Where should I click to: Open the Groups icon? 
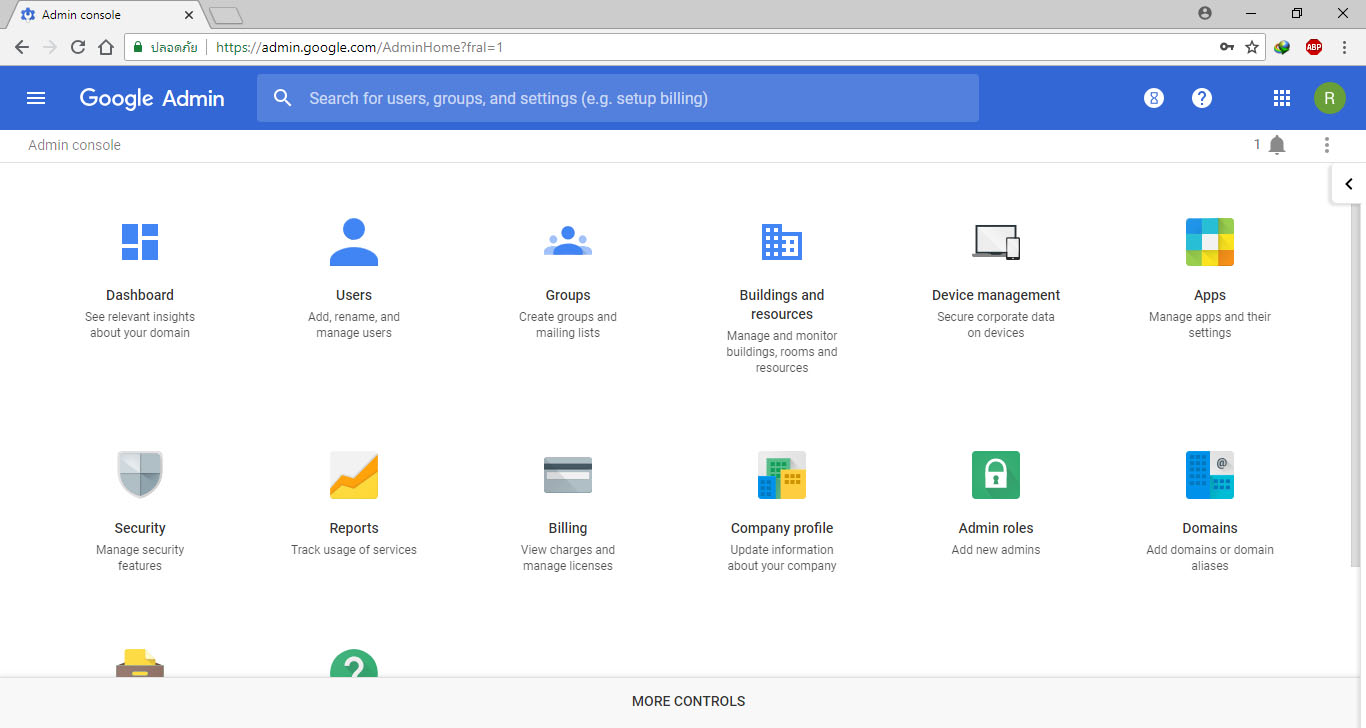(568, 242)
